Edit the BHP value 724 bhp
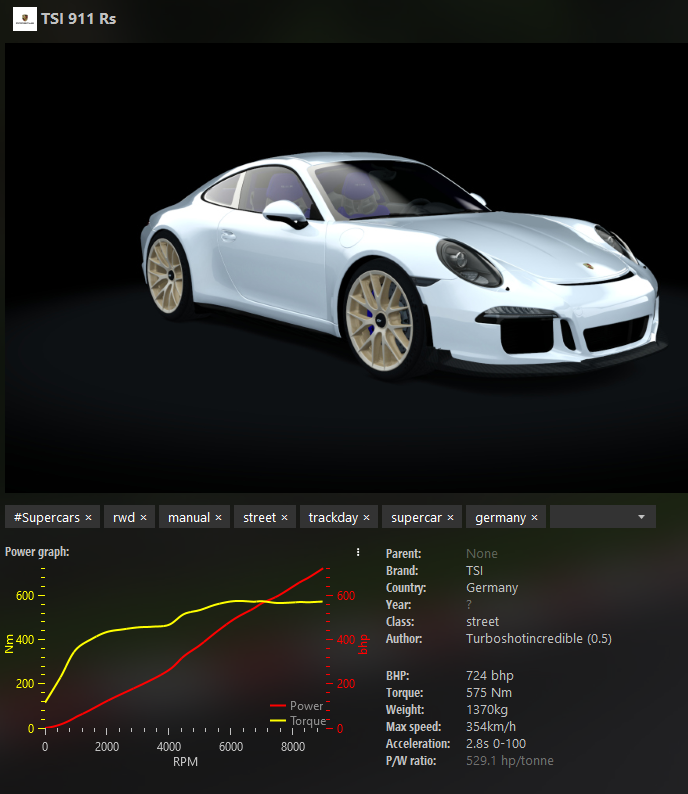This screenshot has height=794, width=688. click(489, 676)
